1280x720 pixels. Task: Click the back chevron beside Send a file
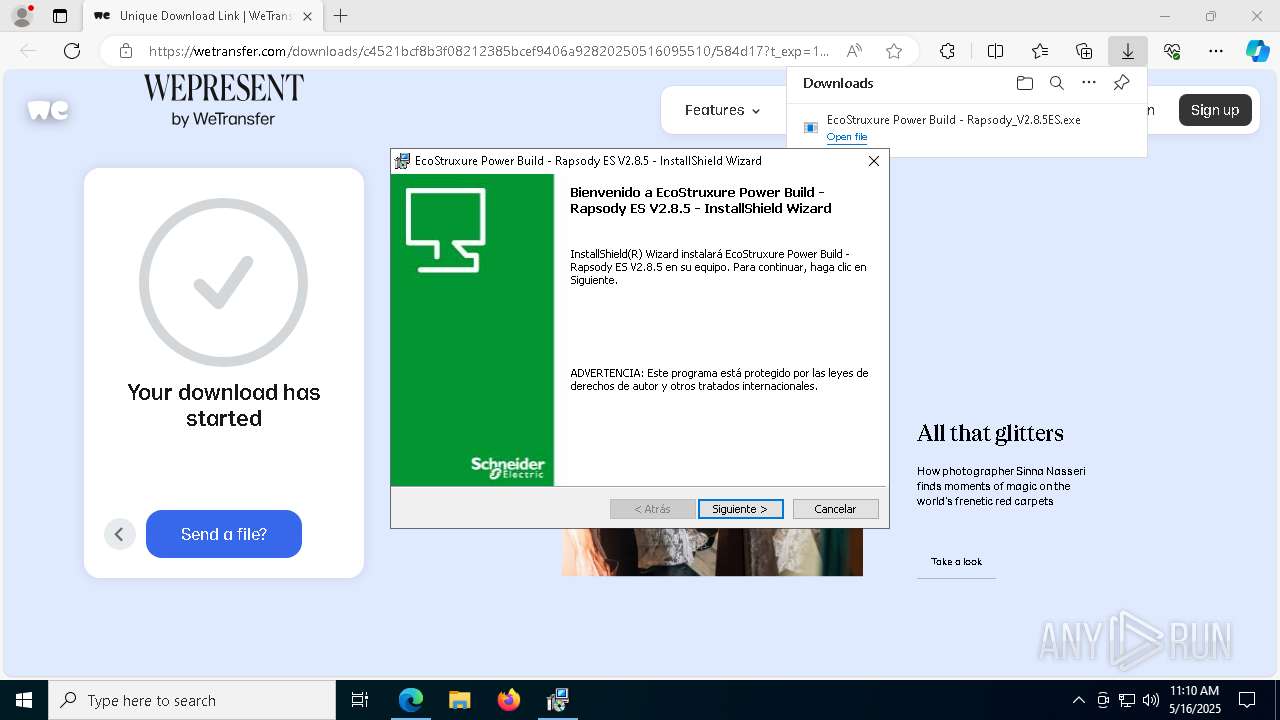[119, 534]
